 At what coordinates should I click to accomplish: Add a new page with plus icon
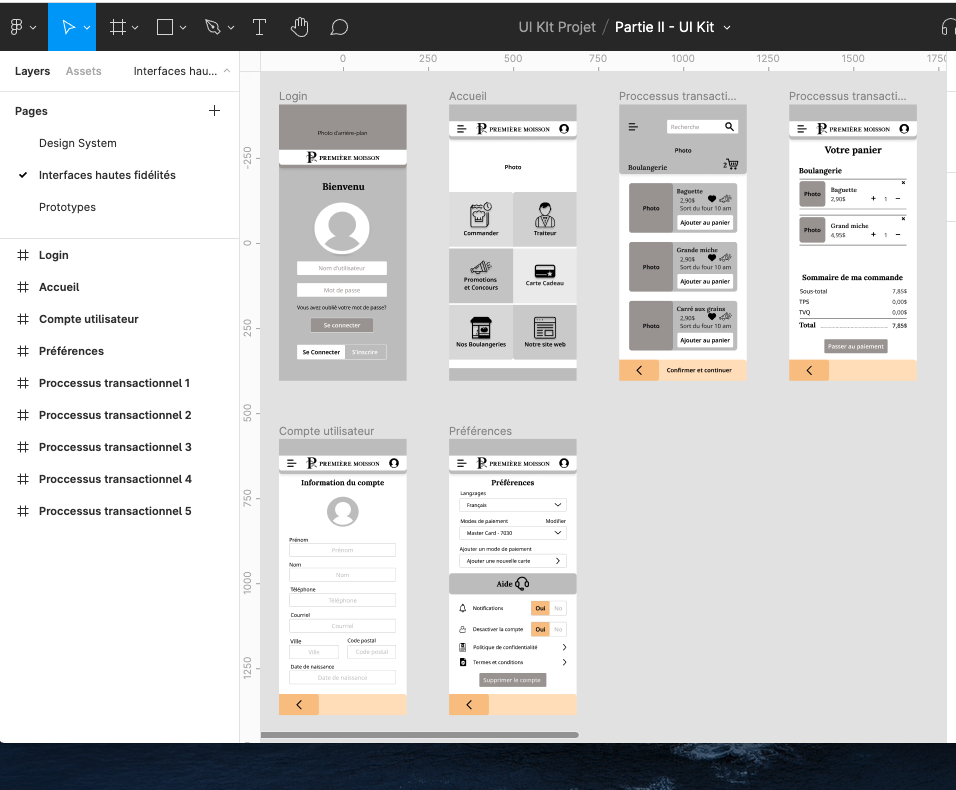coord(214,111)
